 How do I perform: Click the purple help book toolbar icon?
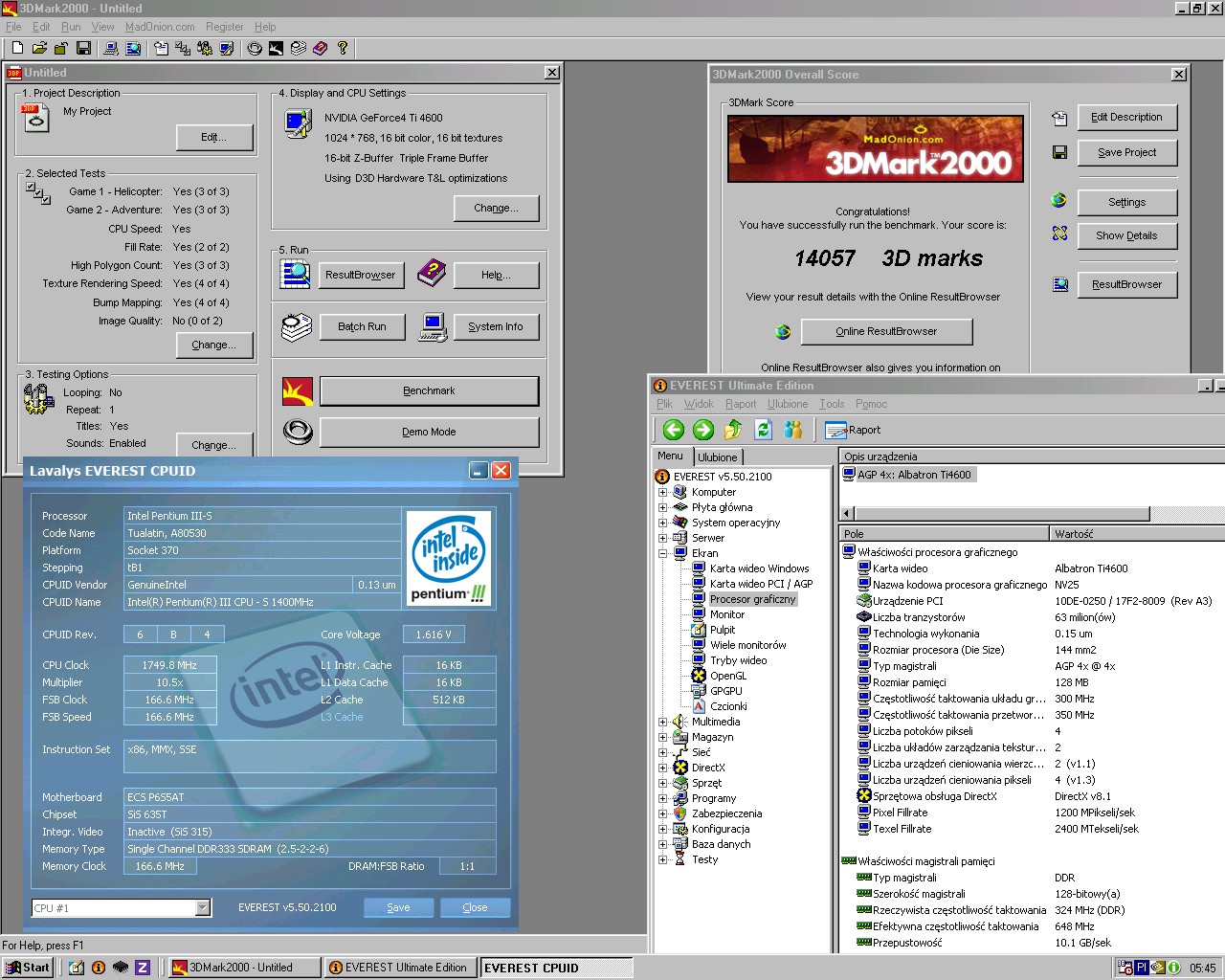pyautogui.click(x=321, y=48)
